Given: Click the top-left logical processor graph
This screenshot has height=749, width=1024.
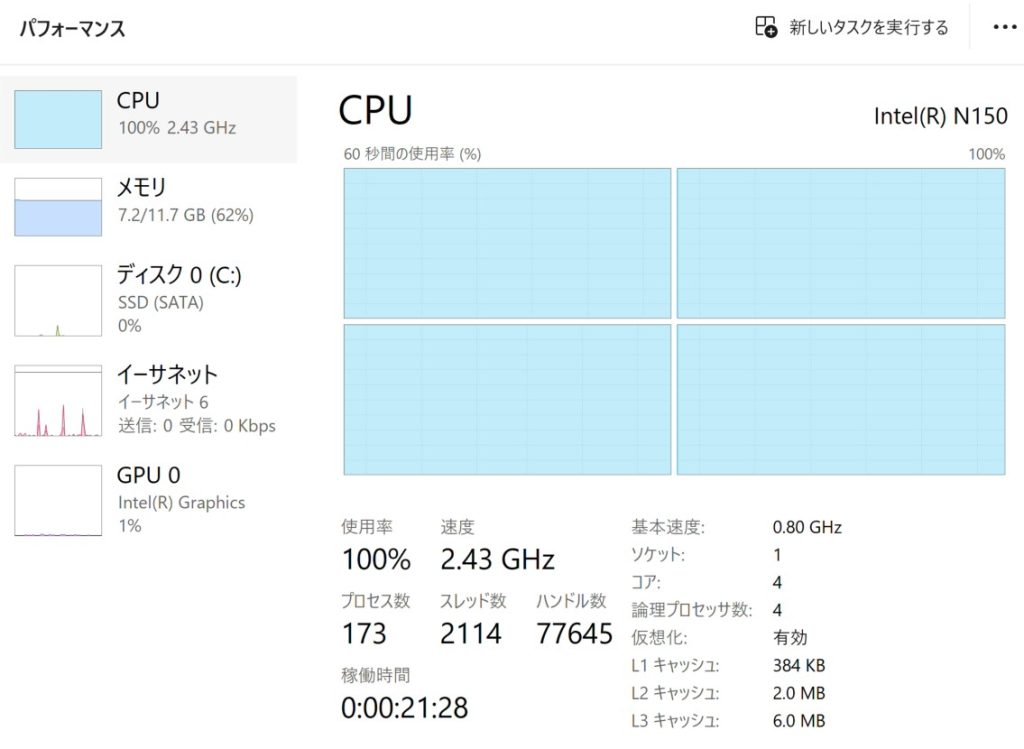Looking at the screenshot, I should click(x=507, y=243).
